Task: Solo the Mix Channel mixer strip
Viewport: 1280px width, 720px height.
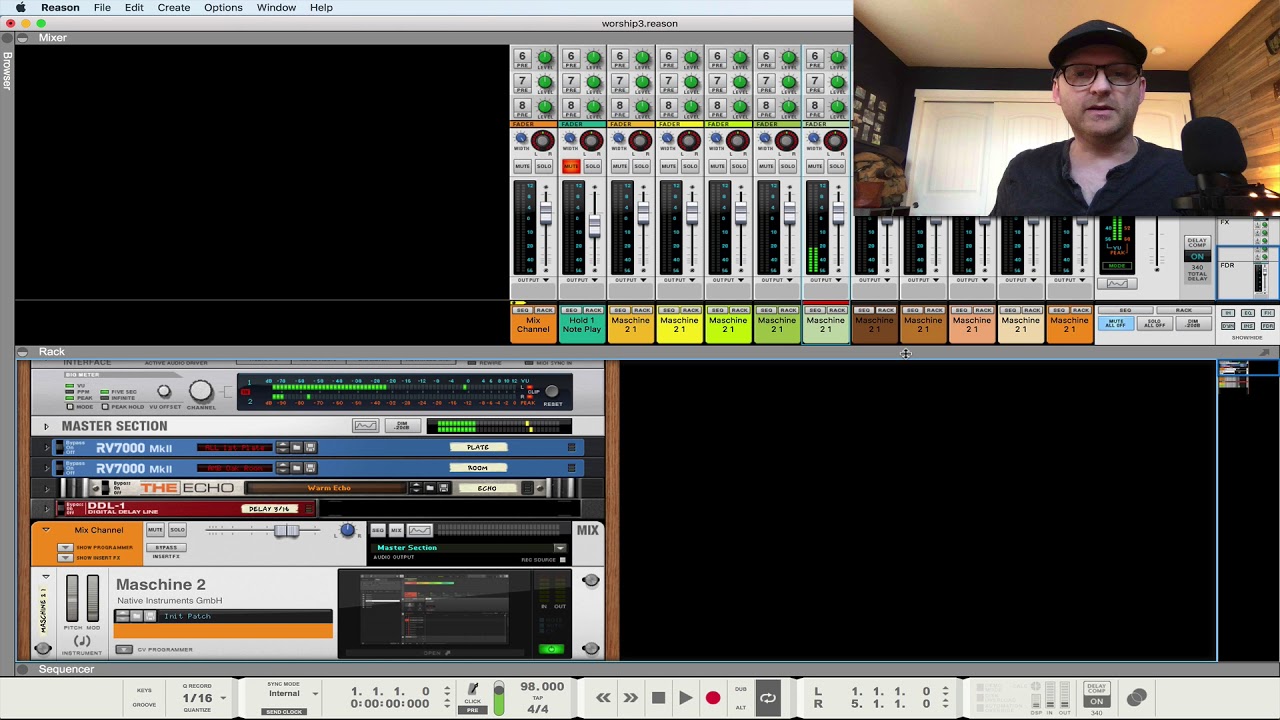Action: pyautogui.click(x=543, y=166)
